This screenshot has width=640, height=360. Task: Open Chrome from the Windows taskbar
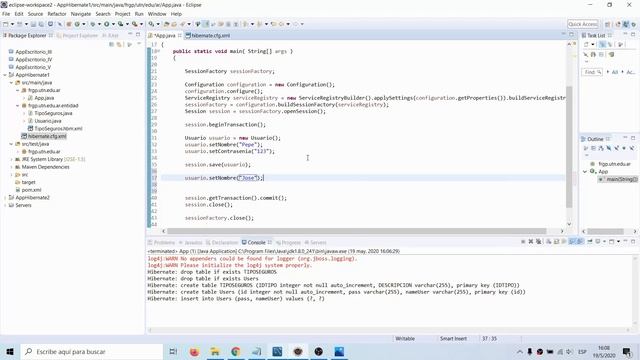coord(236,351)
